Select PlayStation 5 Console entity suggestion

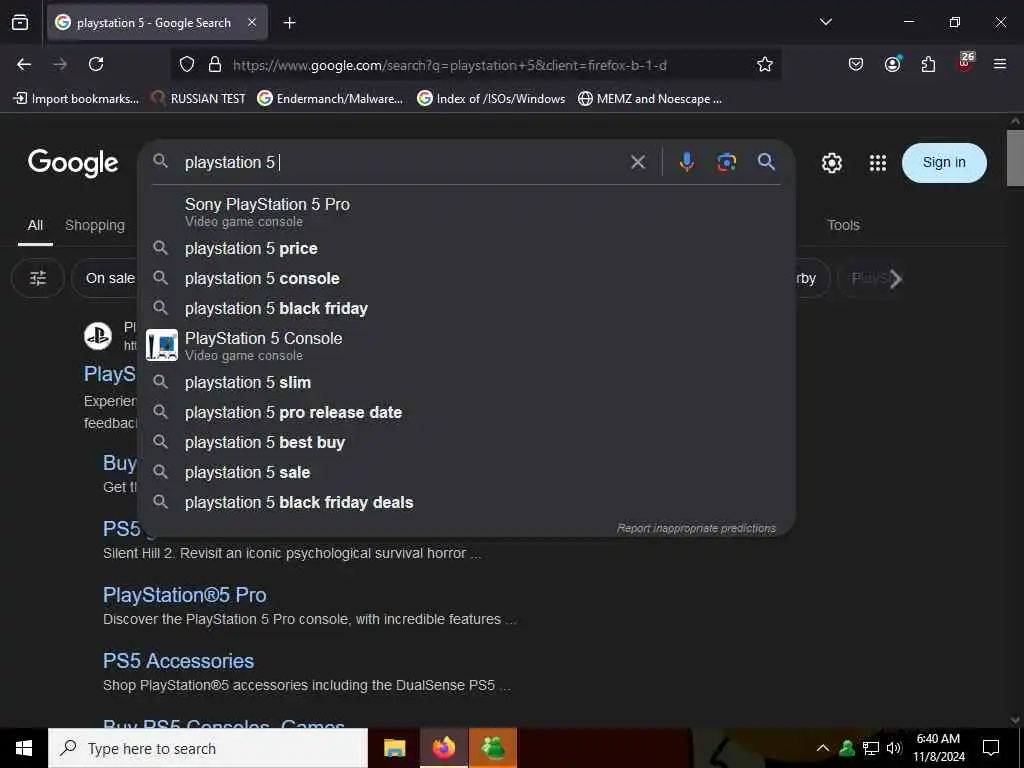pyautogui.click(x=466, y=345)
